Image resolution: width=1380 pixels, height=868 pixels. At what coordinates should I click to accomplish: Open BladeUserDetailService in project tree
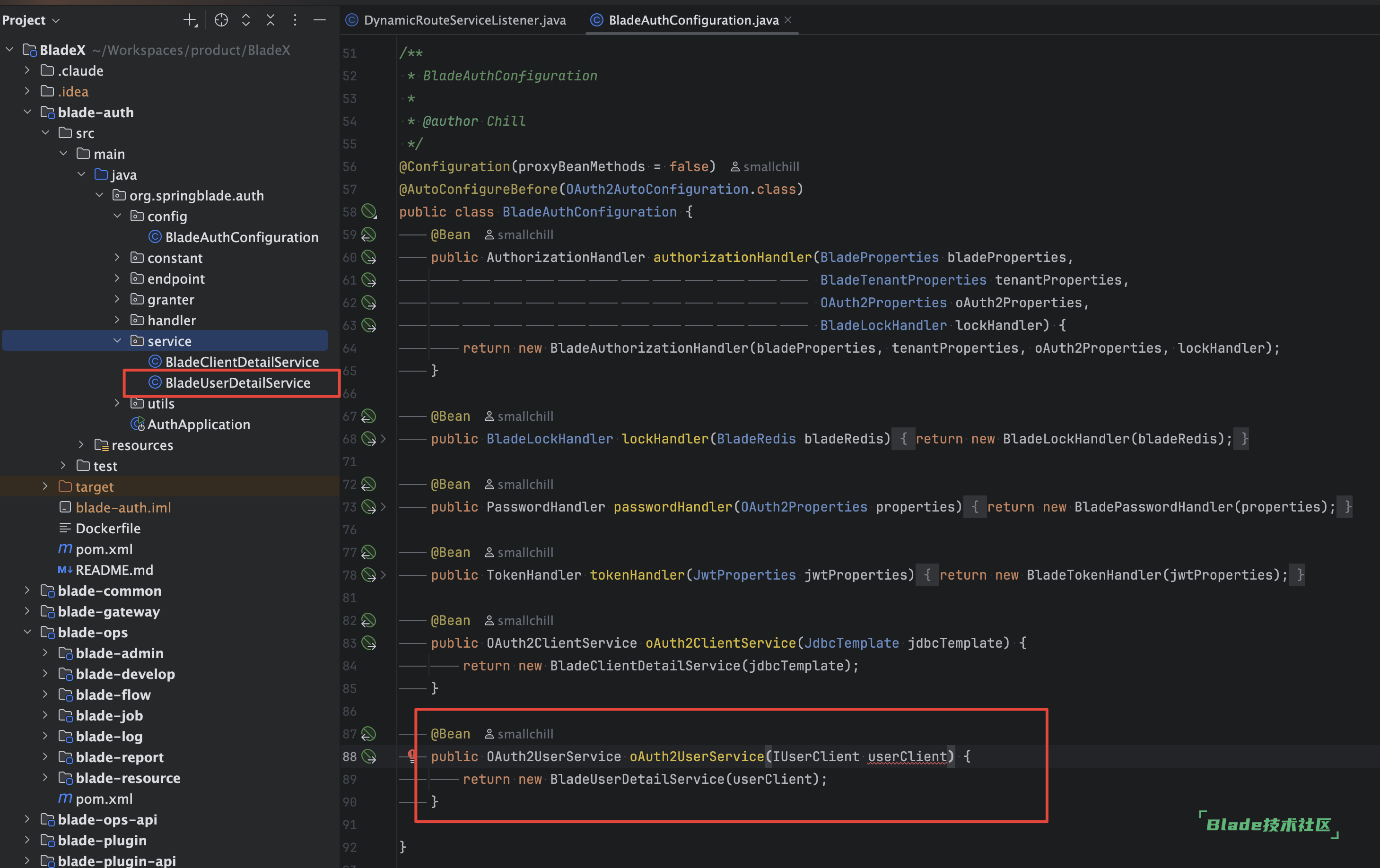click(237, 383)
